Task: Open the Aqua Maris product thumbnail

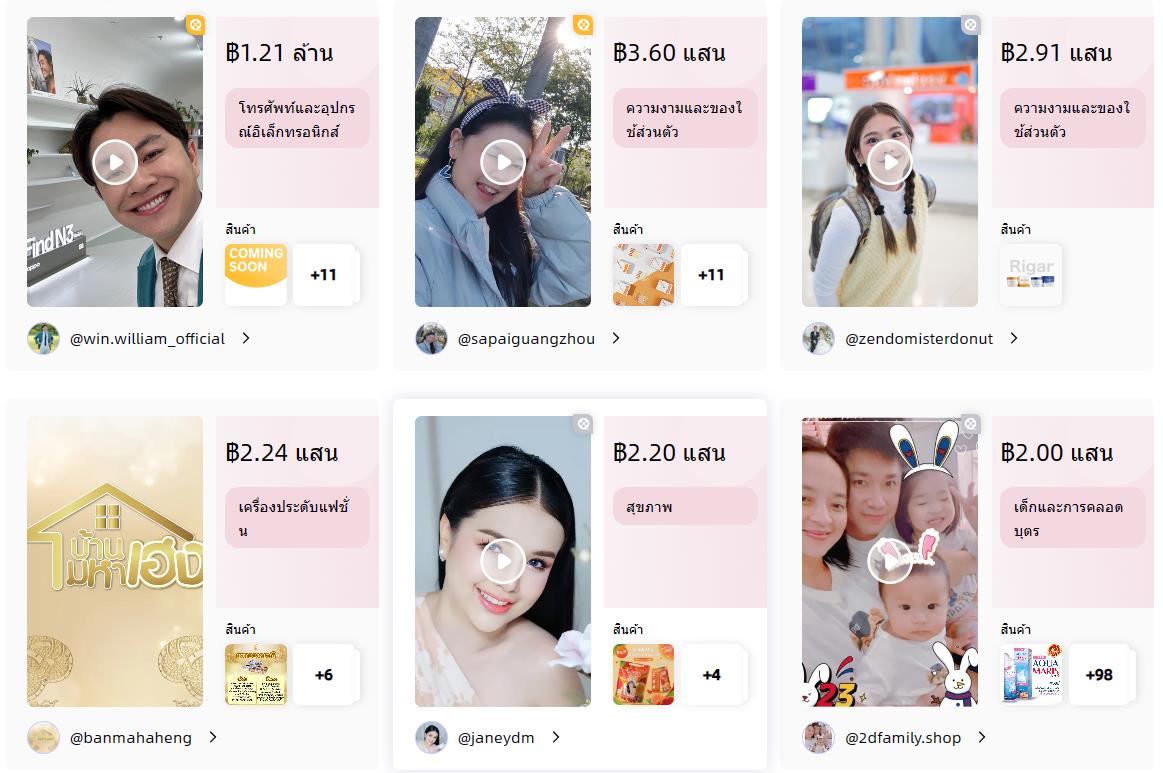Action: point(1031,674)
